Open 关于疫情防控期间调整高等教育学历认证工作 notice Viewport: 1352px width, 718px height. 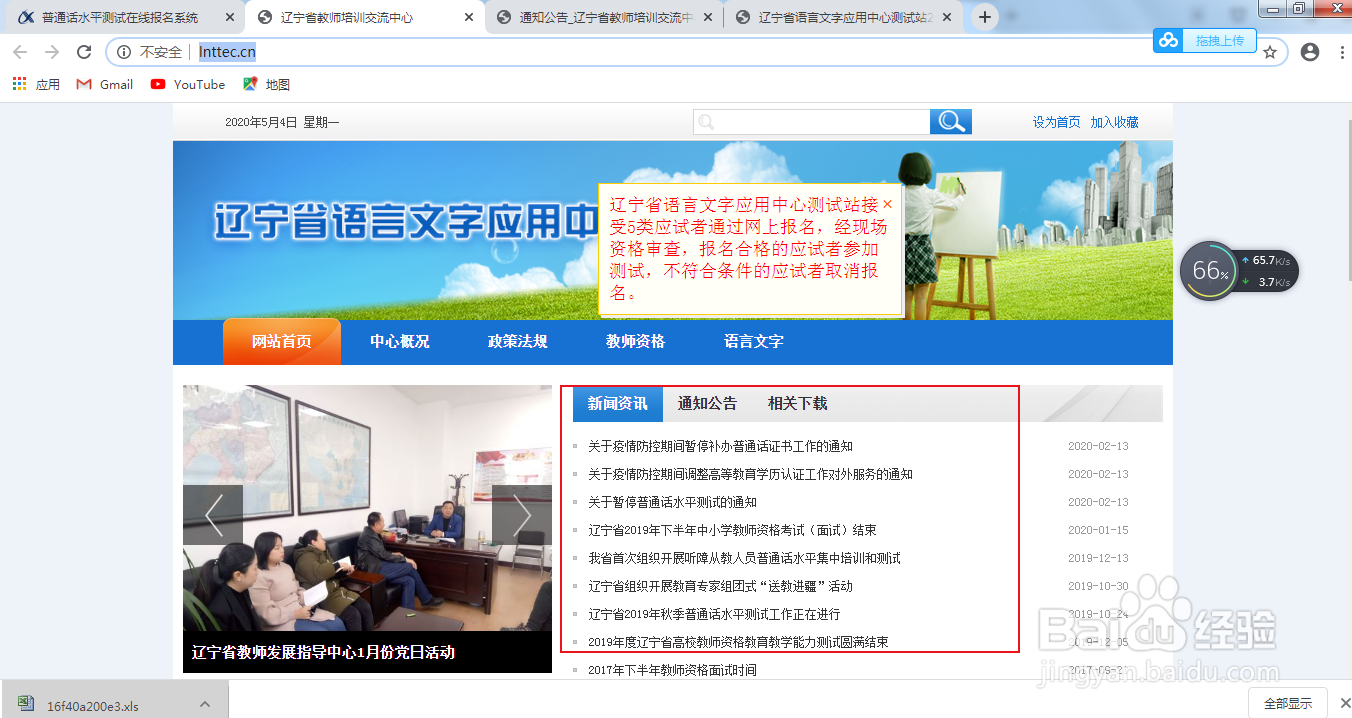click(x=750, y=474)
